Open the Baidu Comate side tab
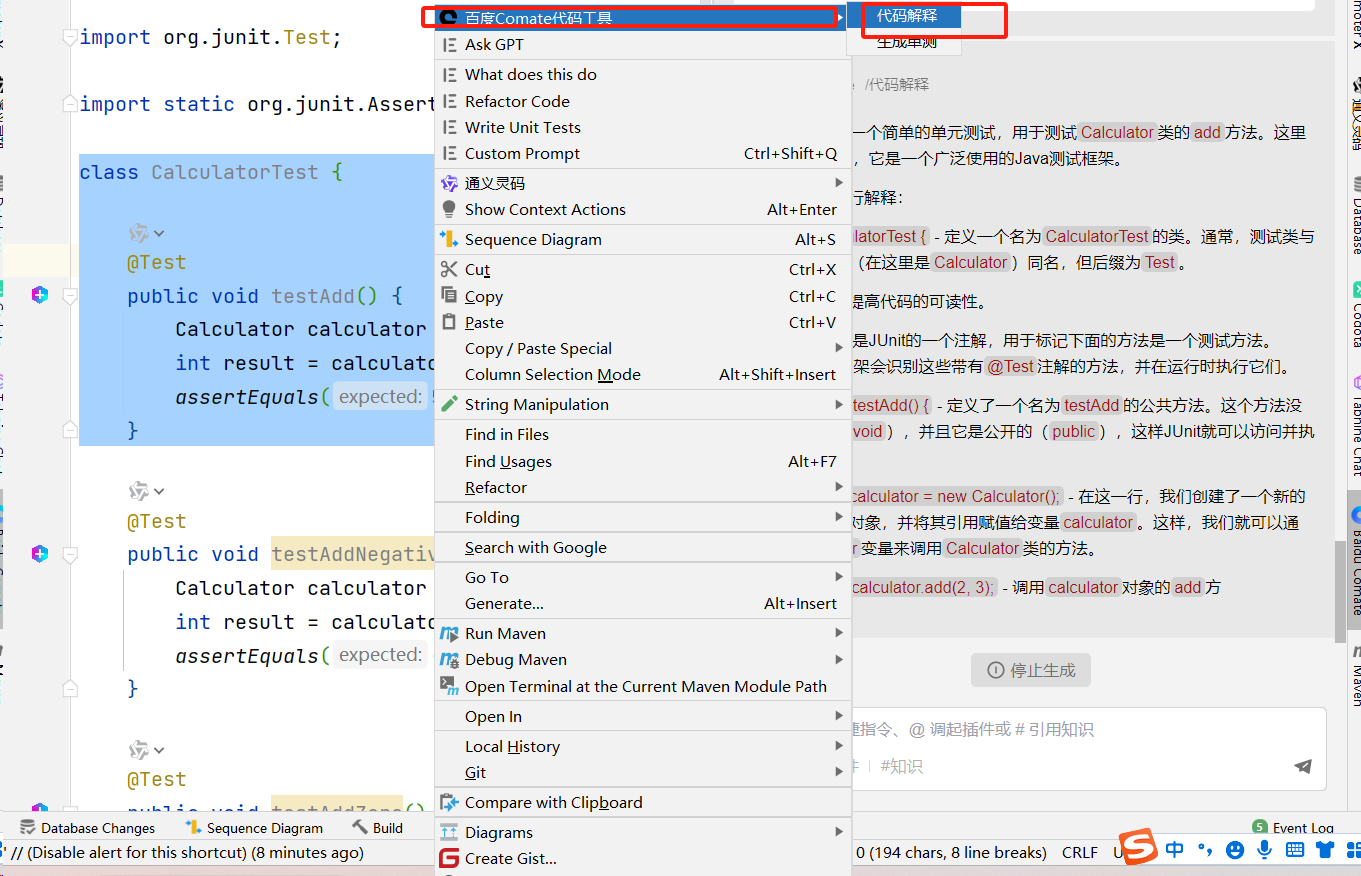 coord(1355,560)
